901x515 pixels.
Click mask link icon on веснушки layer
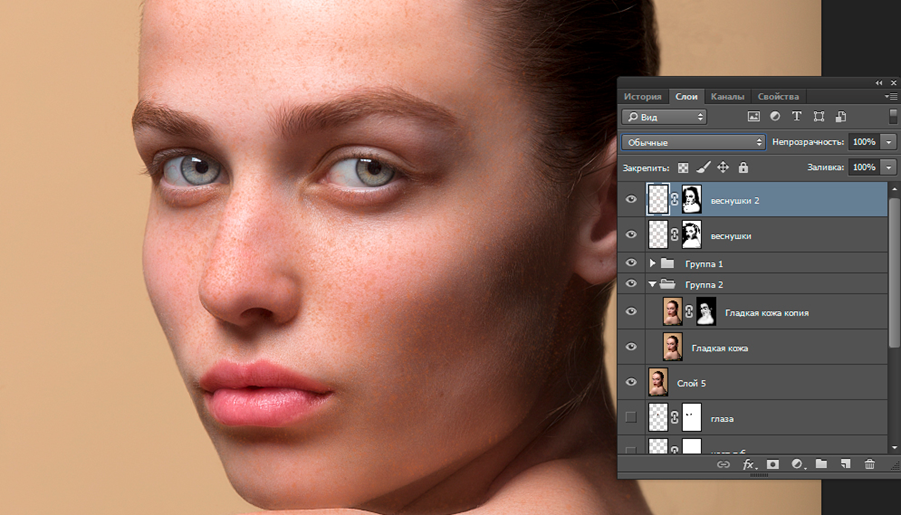coord(675,235)
